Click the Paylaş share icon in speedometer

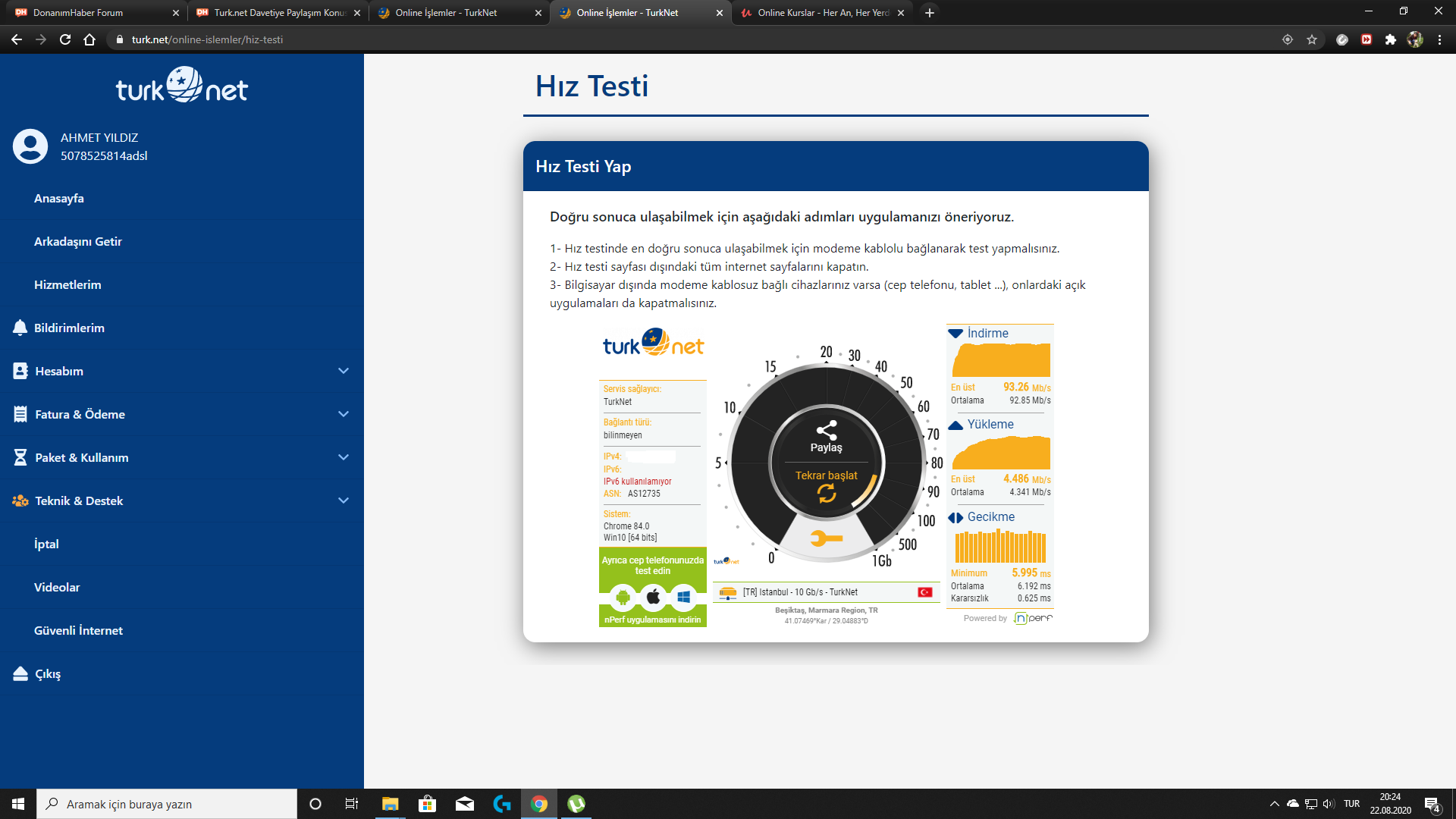tap(827, 430)
